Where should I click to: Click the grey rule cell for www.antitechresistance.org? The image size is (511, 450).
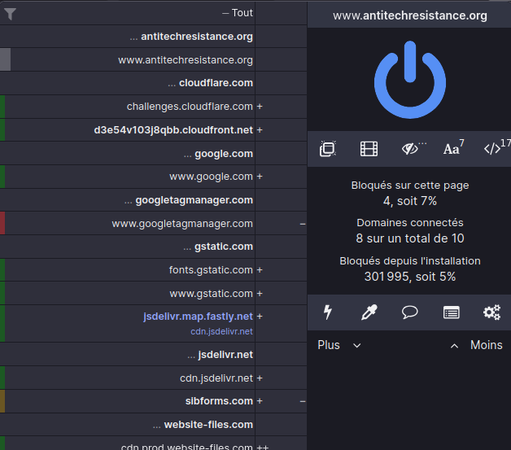click(x=5, y=60)
